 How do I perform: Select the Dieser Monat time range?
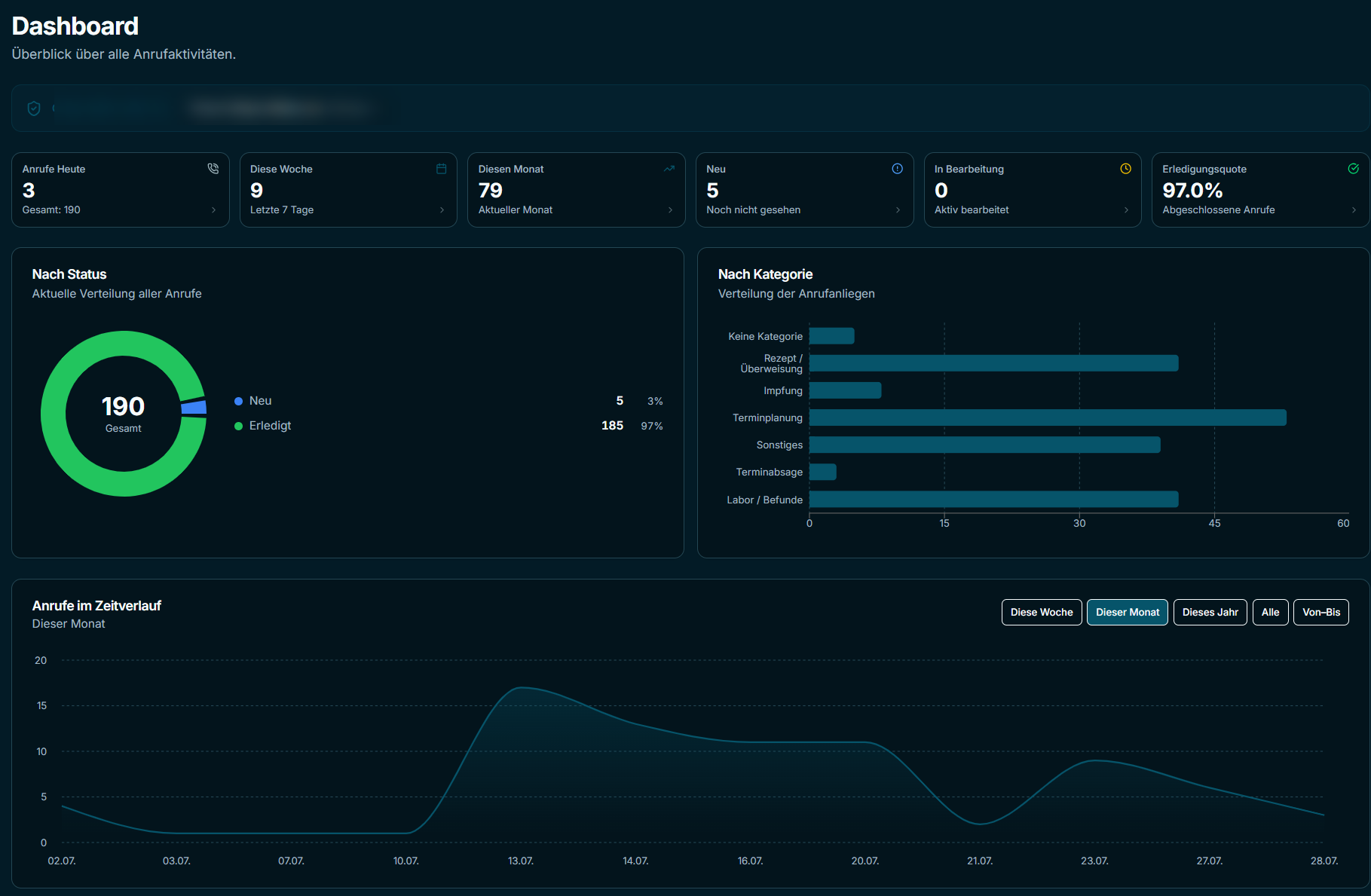[x=1128, y=612]
